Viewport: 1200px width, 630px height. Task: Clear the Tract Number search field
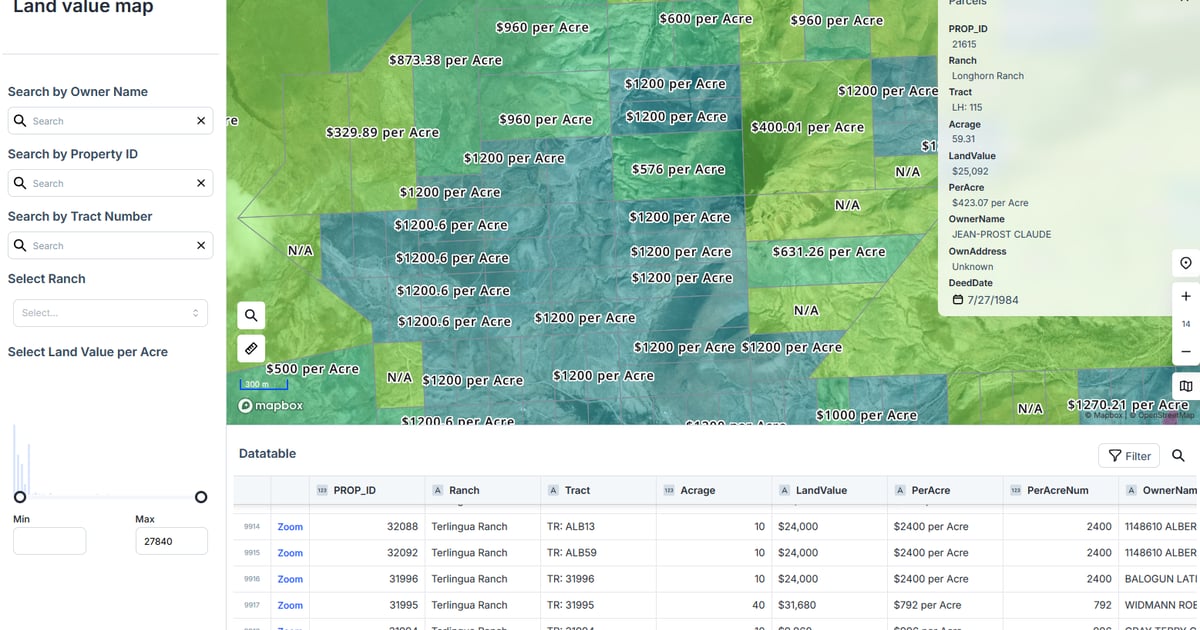(x=200, y=245)
